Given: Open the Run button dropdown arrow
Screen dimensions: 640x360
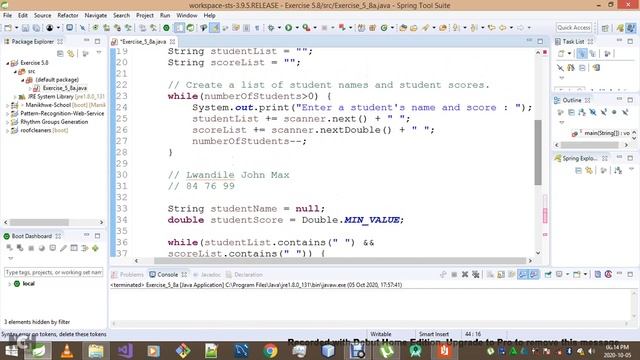Looking at the screenshot, I should [297, 28].
